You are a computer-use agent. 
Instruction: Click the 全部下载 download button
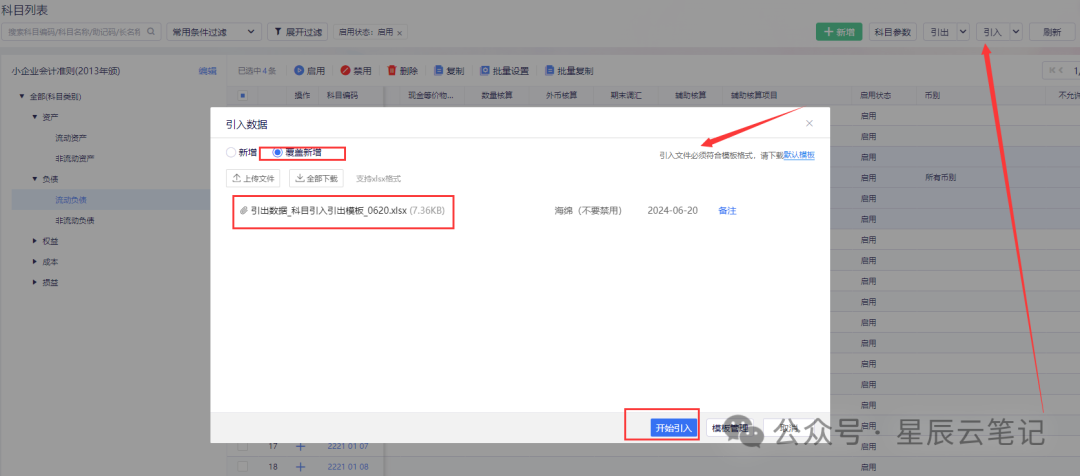(x=316, y=178)
